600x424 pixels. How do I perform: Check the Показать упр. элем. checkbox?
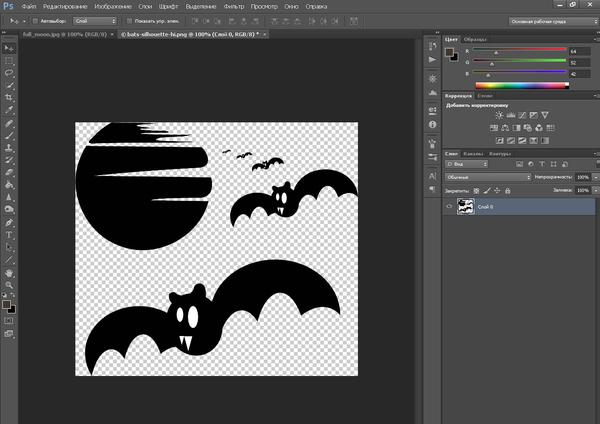coord(129,20)
